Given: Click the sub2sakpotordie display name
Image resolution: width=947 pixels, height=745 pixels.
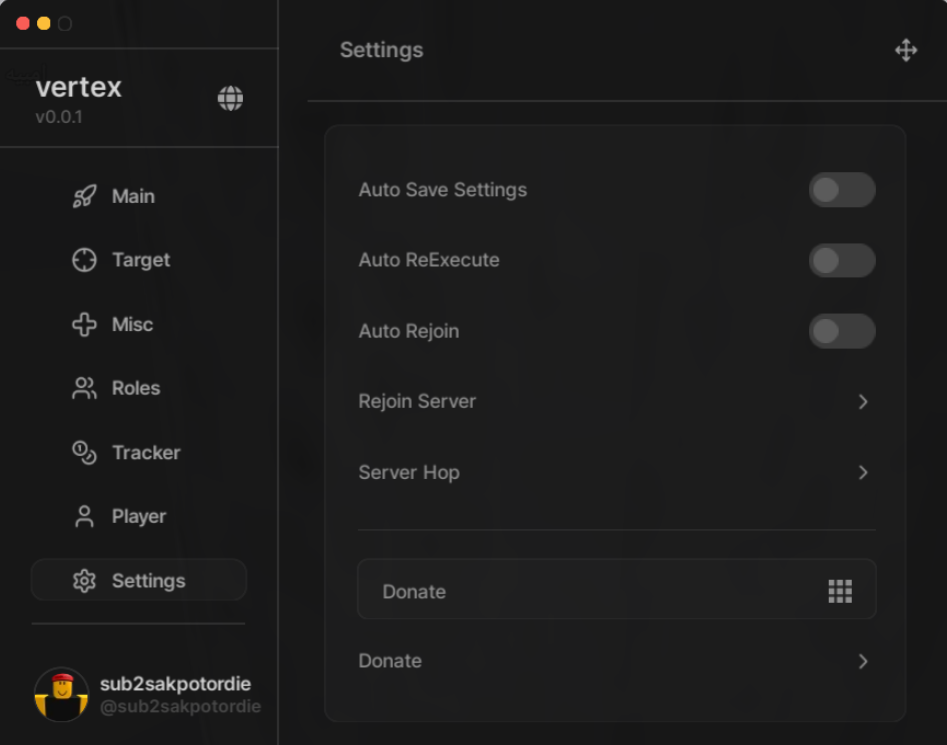Looking at the screenshot, I should tap(175, 684).
